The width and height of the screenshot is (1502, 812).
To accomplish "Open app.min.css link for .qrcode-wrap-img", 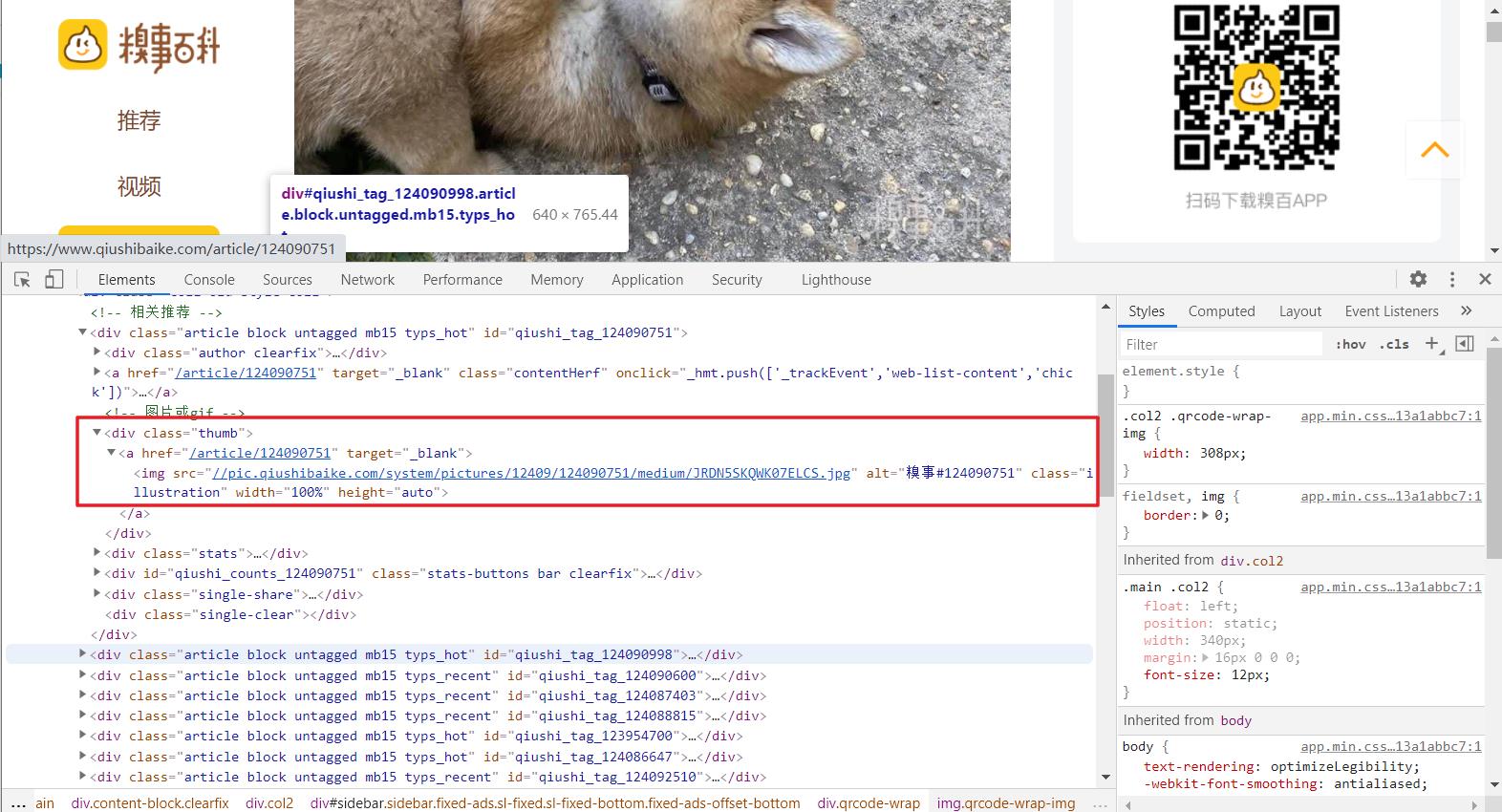I will point(1390,416).
